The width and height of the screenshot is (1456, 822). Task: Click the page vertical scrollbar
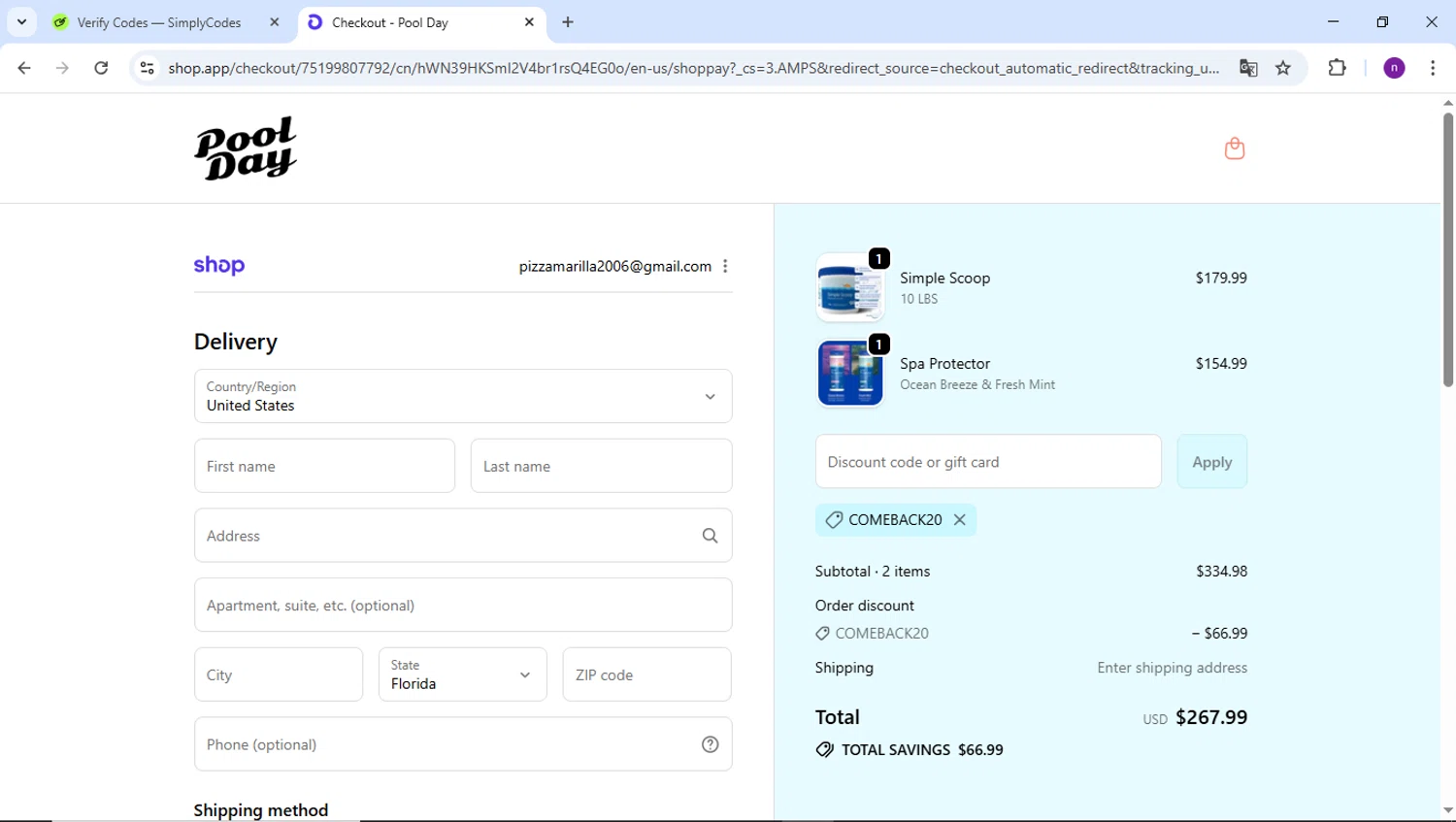pos(1447,250)
